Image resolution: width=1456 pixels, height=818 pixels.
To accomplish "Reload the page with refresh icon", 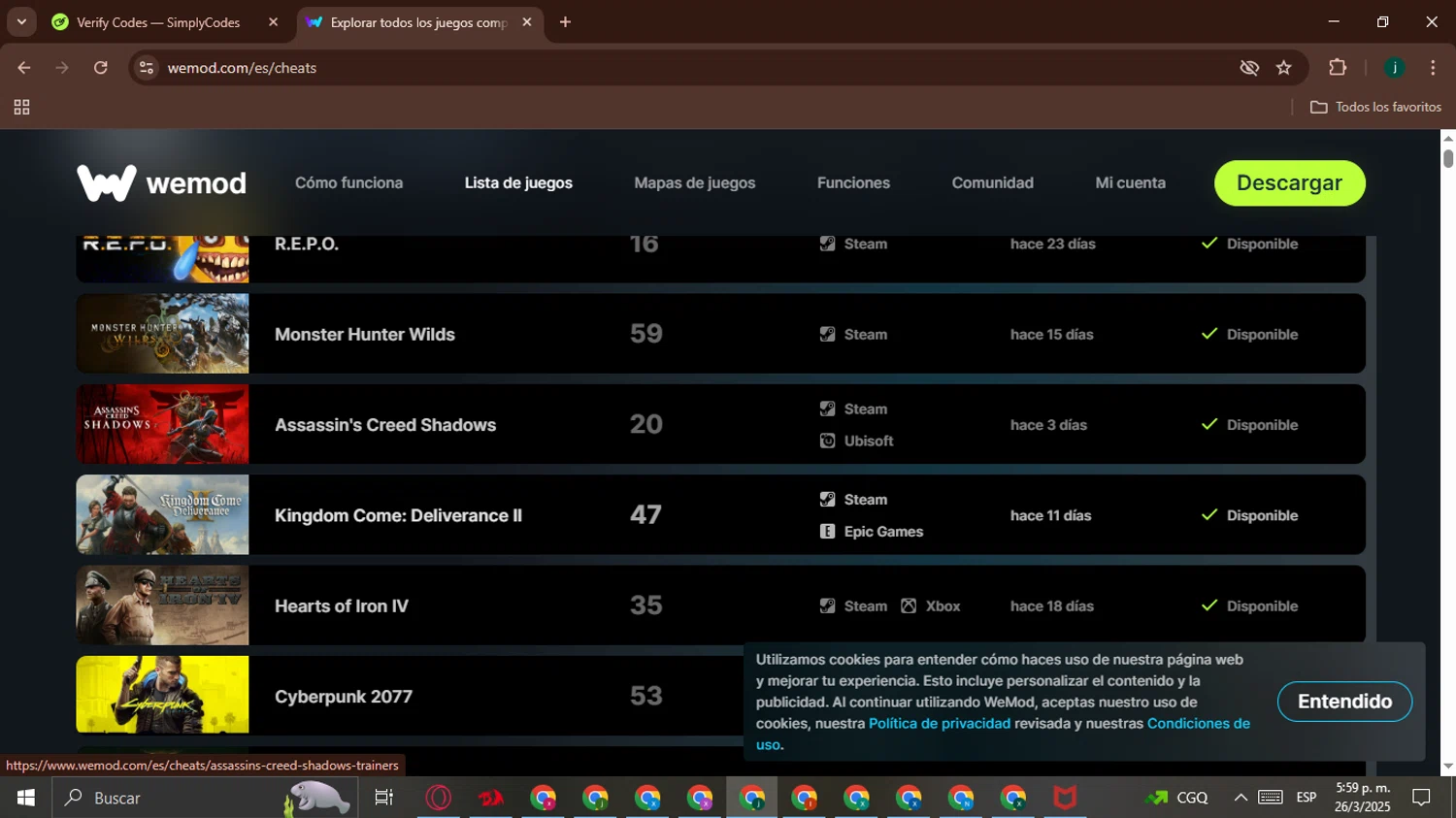I will coord(101,68).
